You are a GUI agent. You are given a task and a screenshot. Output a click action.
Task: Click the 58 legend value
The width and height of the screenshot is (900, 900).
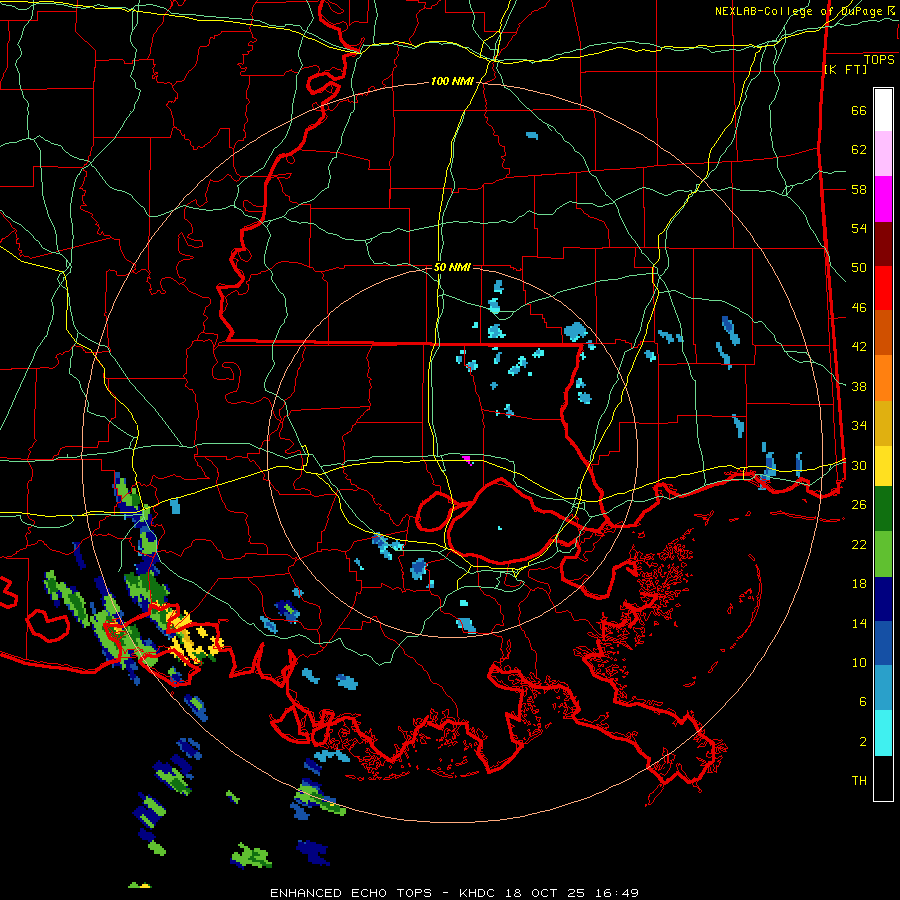point(859,189)
